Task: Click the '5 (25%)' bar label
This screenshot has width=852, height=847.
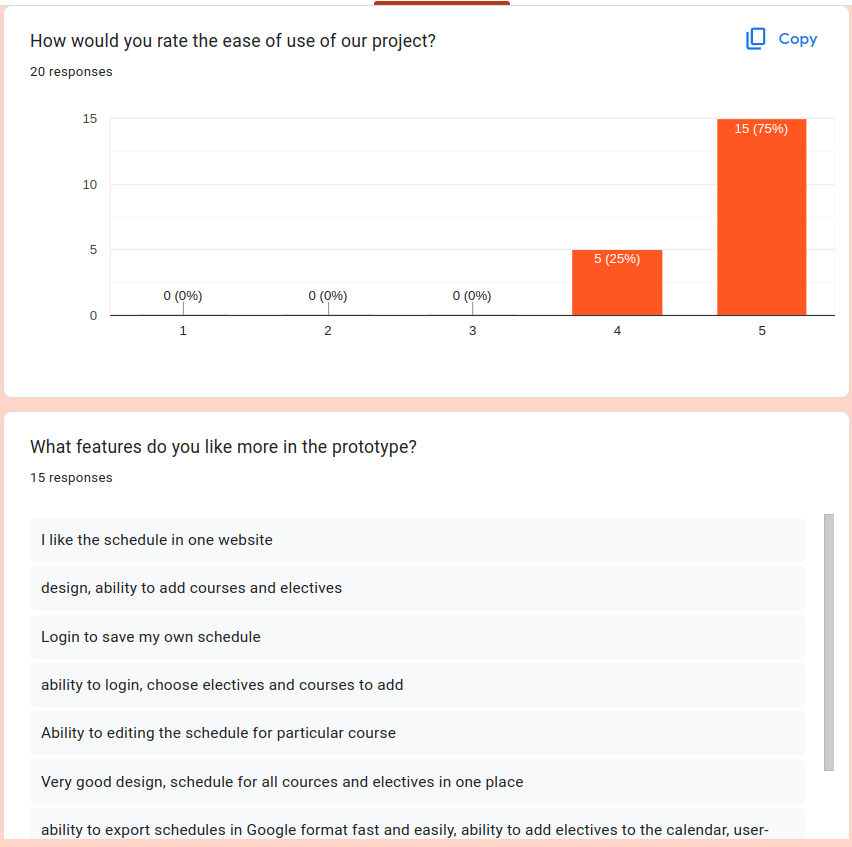Action: (617, 259)
